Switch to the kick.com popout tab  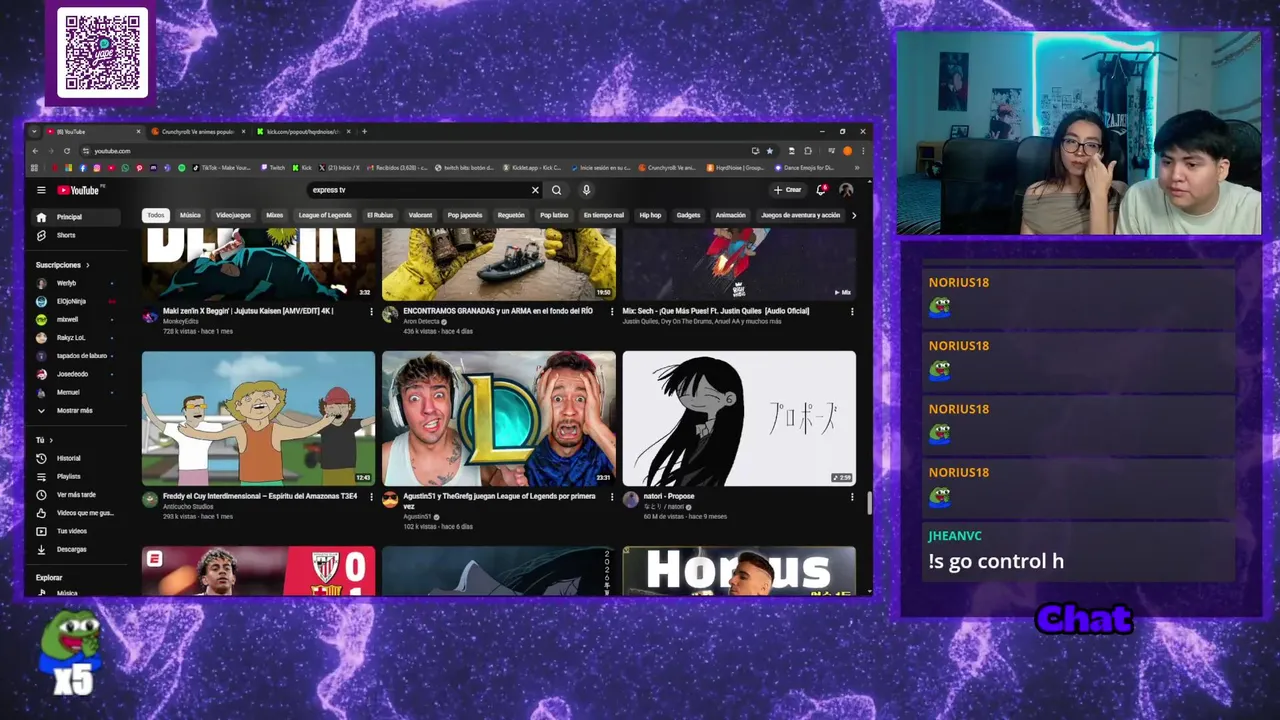(302, 131)
